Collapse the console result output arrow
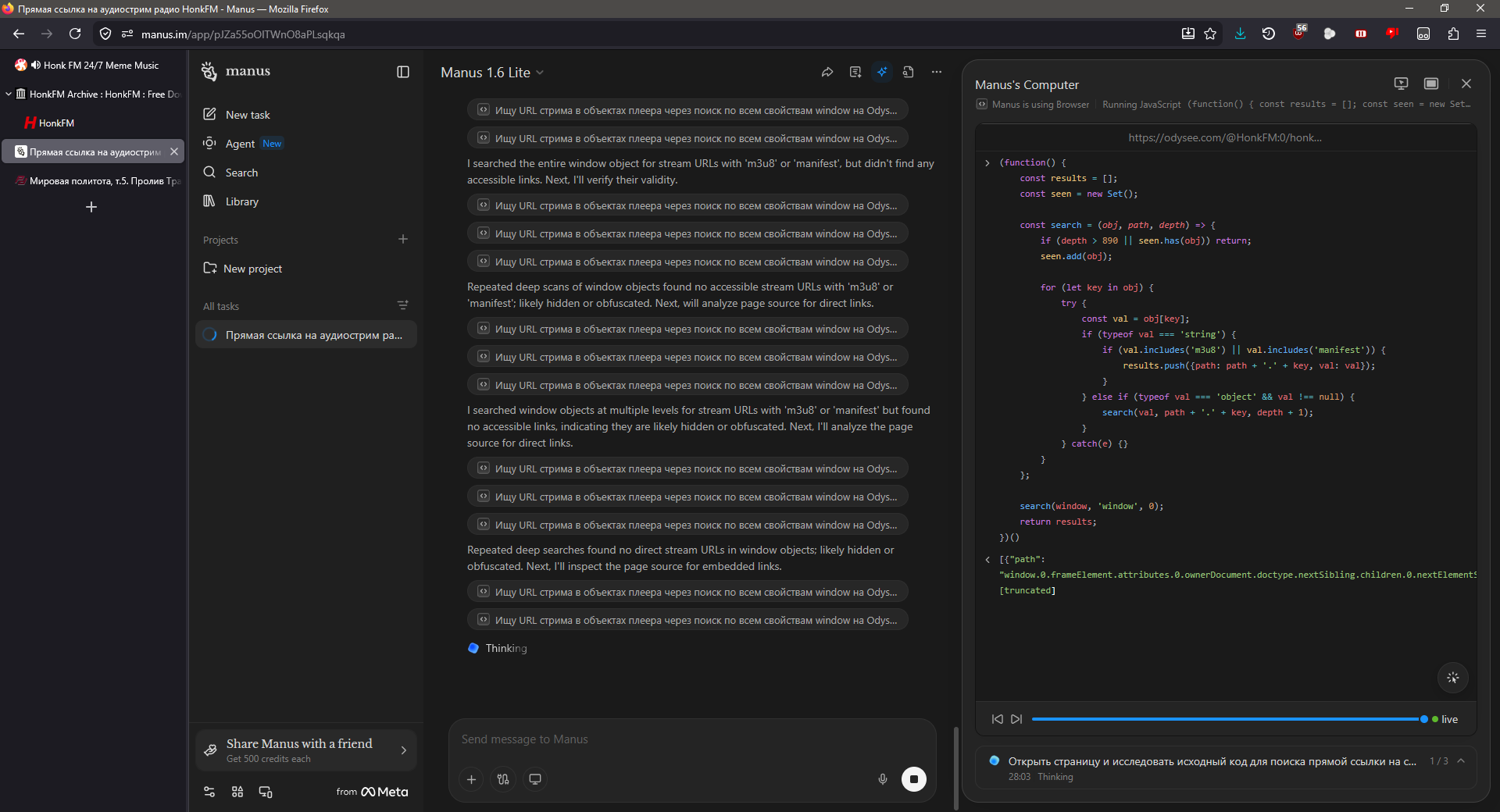The height and width of the screenshot is (812, 1500). 987,559
